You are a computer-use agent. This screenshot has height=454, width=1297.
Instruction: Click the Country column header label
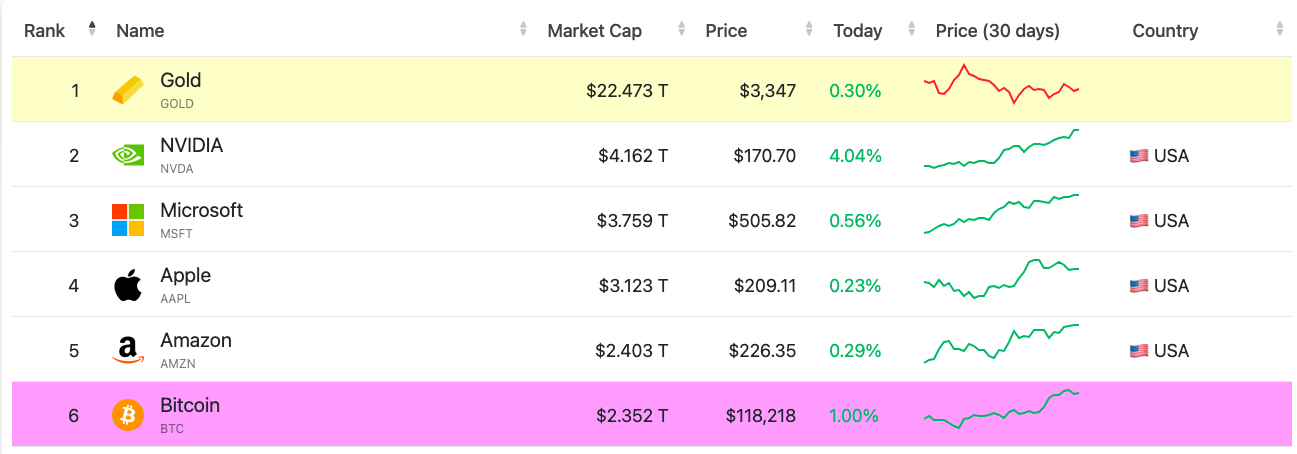1165,31
